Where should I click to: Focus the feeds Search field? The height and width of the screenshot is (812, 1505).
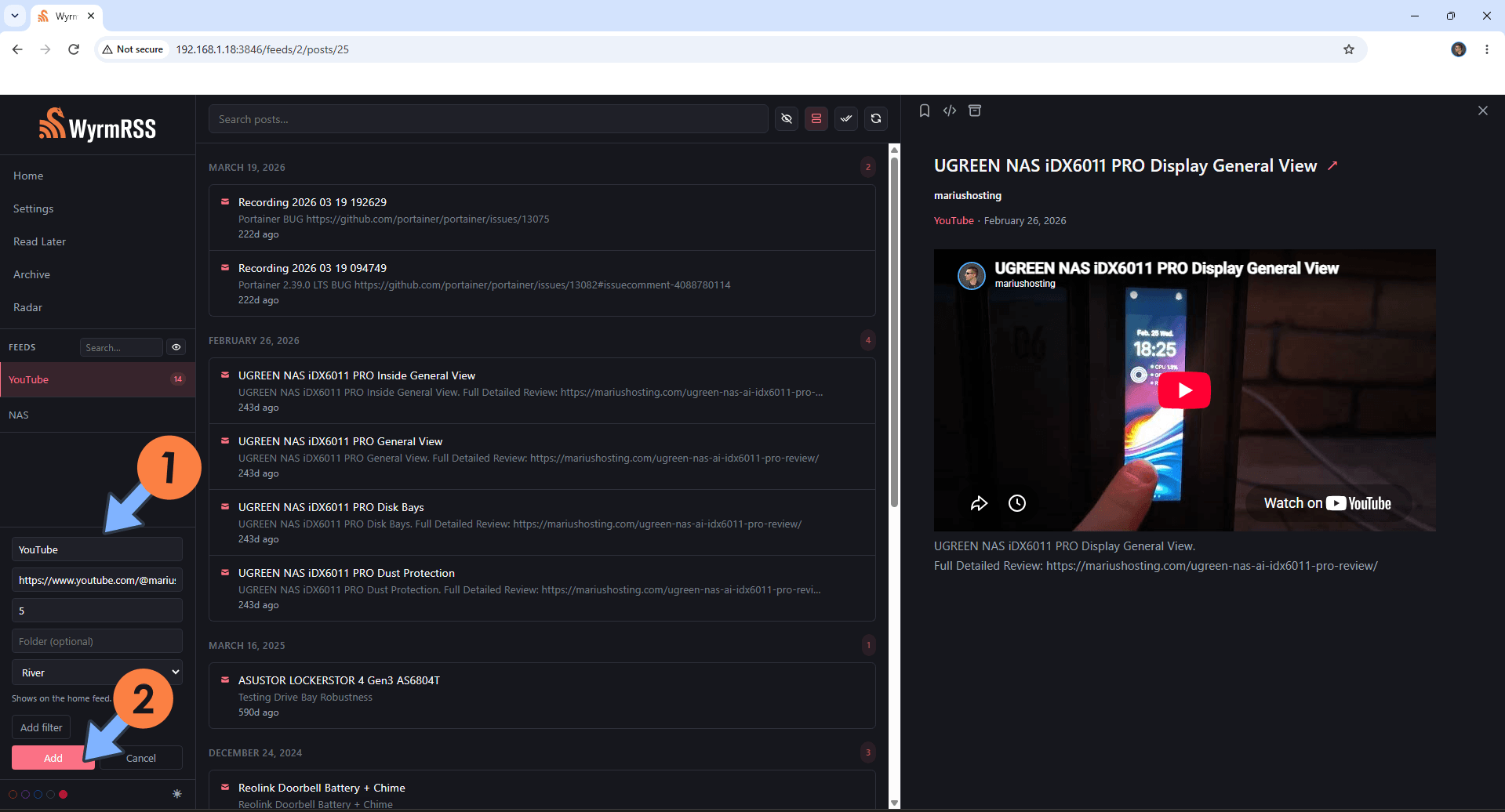click(x=122, y=347)
